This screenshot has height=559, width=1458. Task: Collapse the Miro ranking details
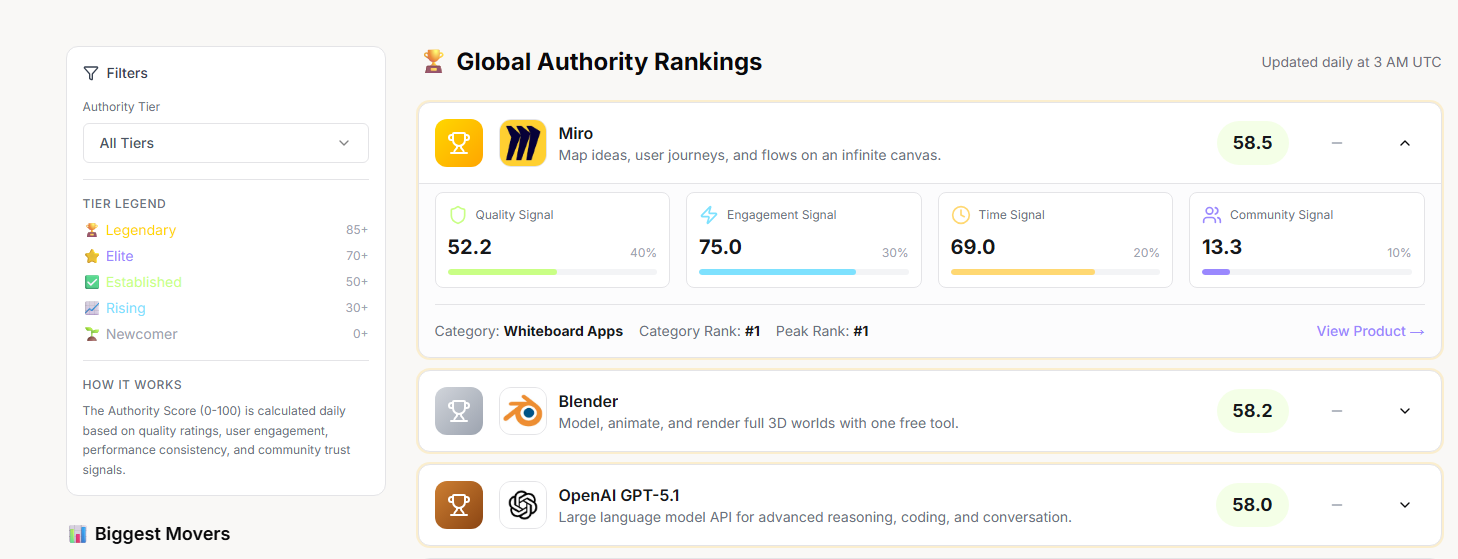pos(1404,143)
